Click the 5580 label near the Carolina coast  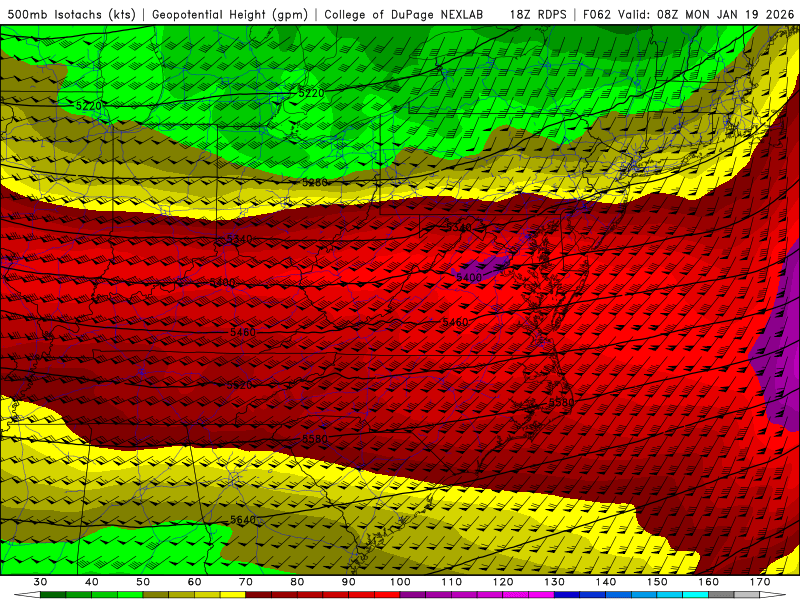click(x=561, y=402)
